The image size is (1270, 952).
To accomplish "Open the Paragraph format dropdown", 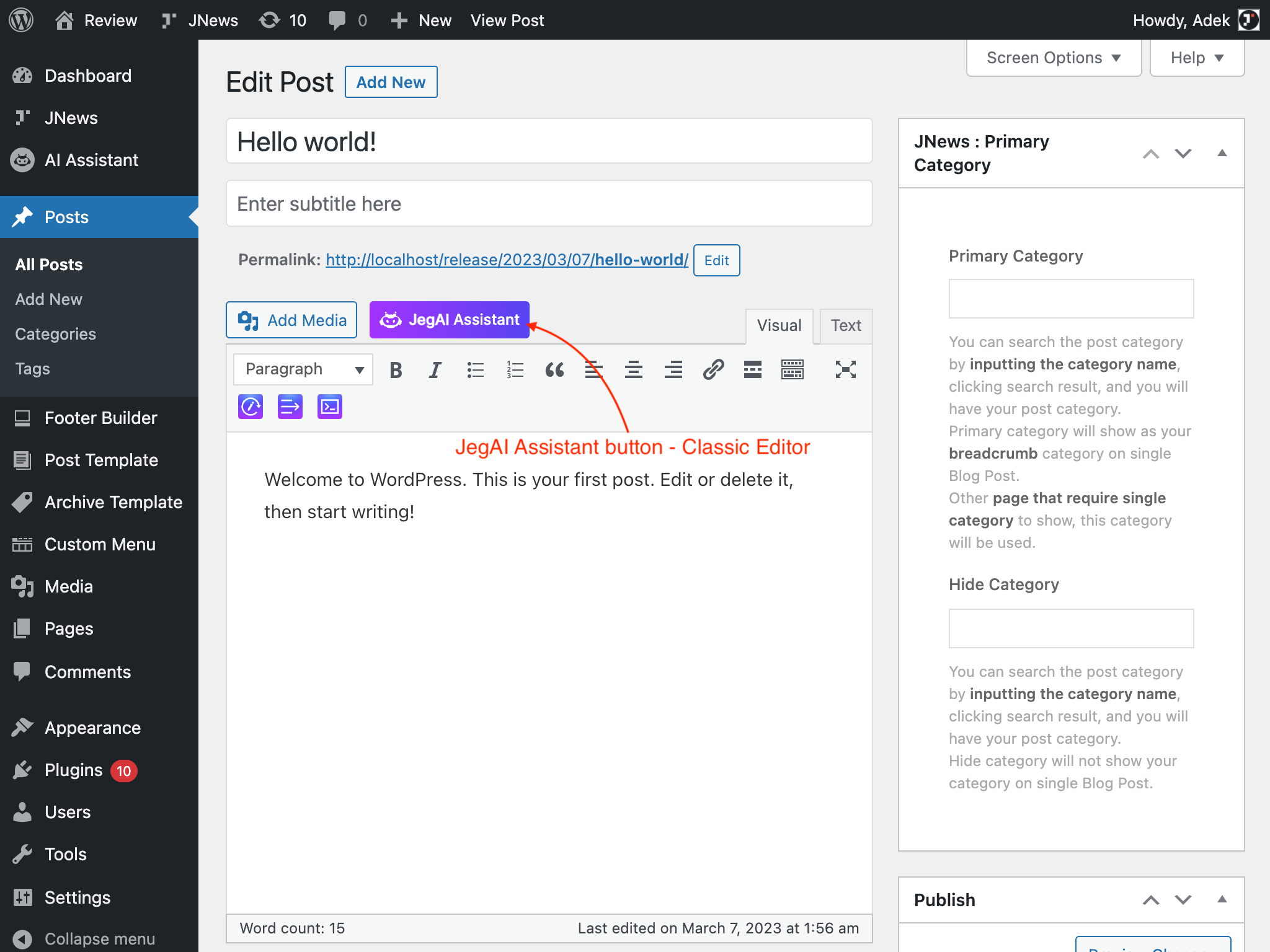I will pos(303,370).
